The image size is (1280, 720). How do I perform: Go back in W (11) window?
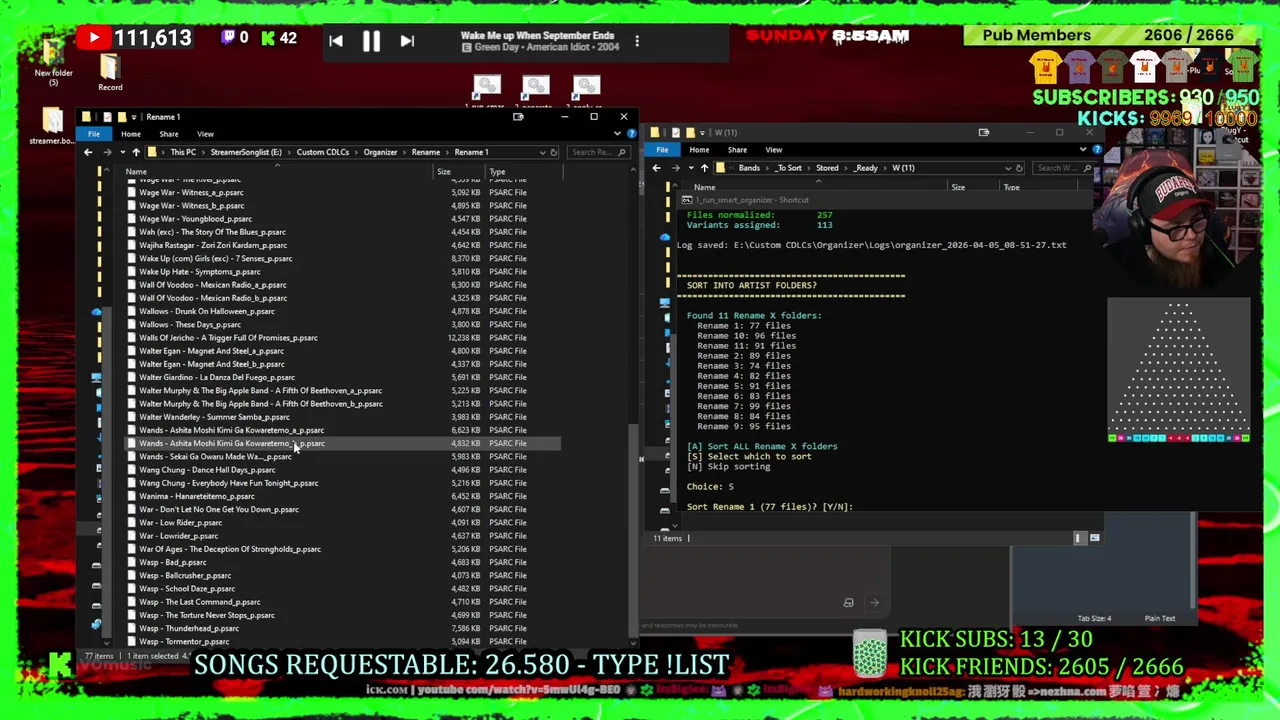coord(656,168)
